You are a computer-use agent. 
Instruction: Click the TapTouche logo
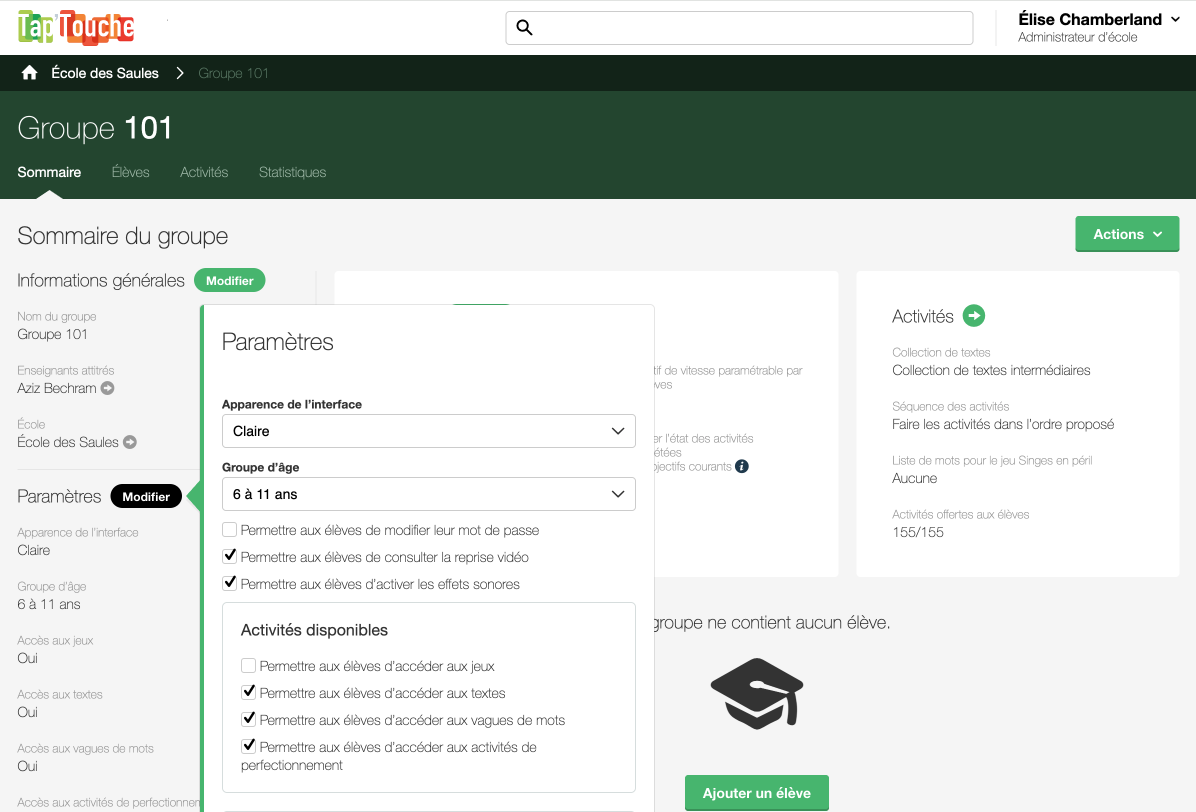click(x=76, y=27)
